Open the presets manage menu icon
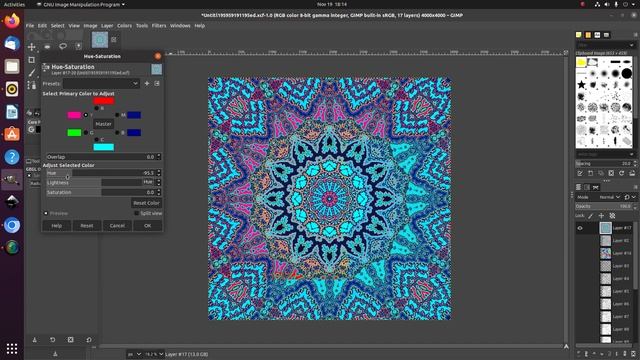The width and height of the screenshot is (640, 360). (x=157, y=83)
